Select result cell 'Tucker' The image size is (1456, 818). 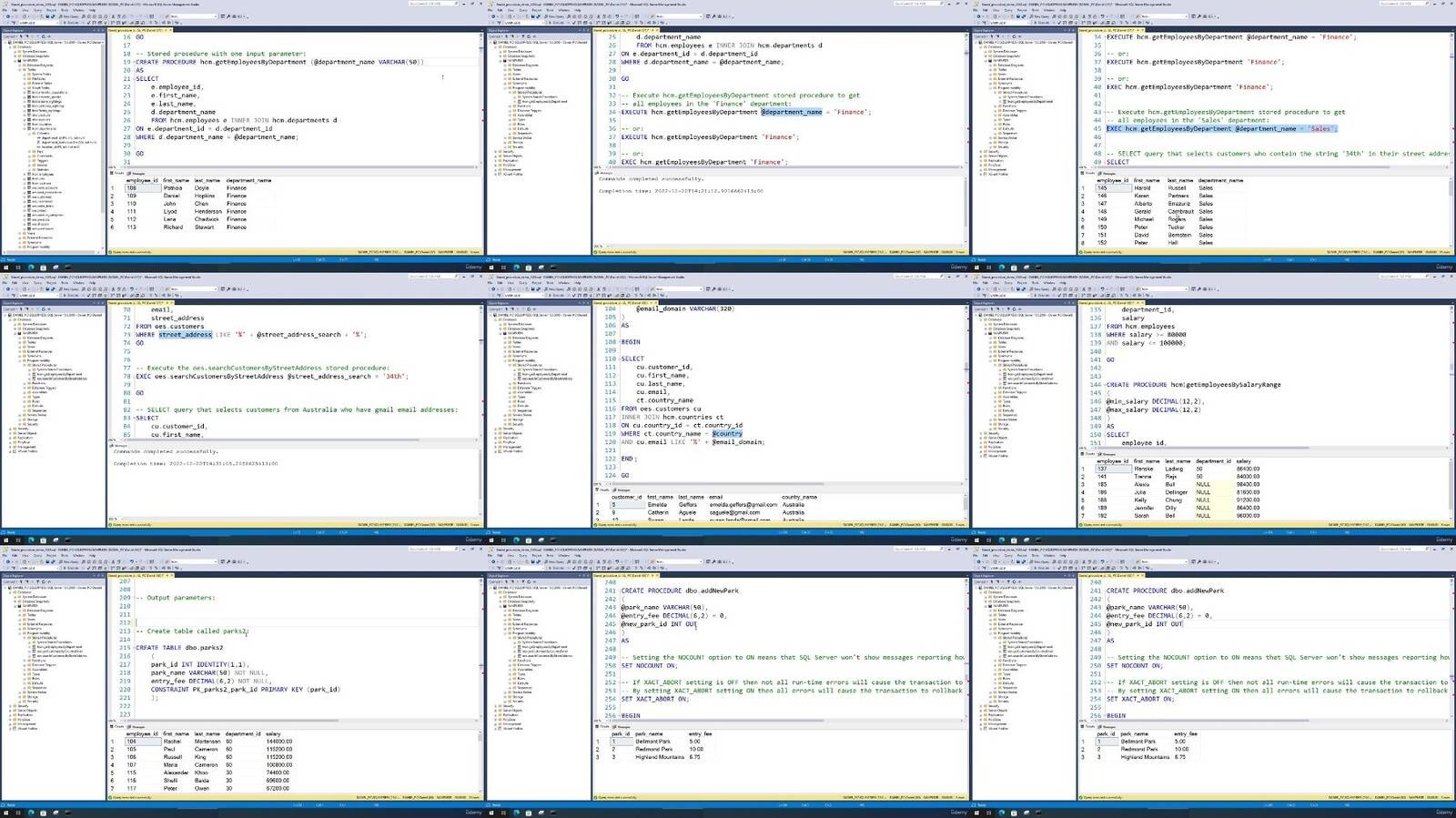1177,227
